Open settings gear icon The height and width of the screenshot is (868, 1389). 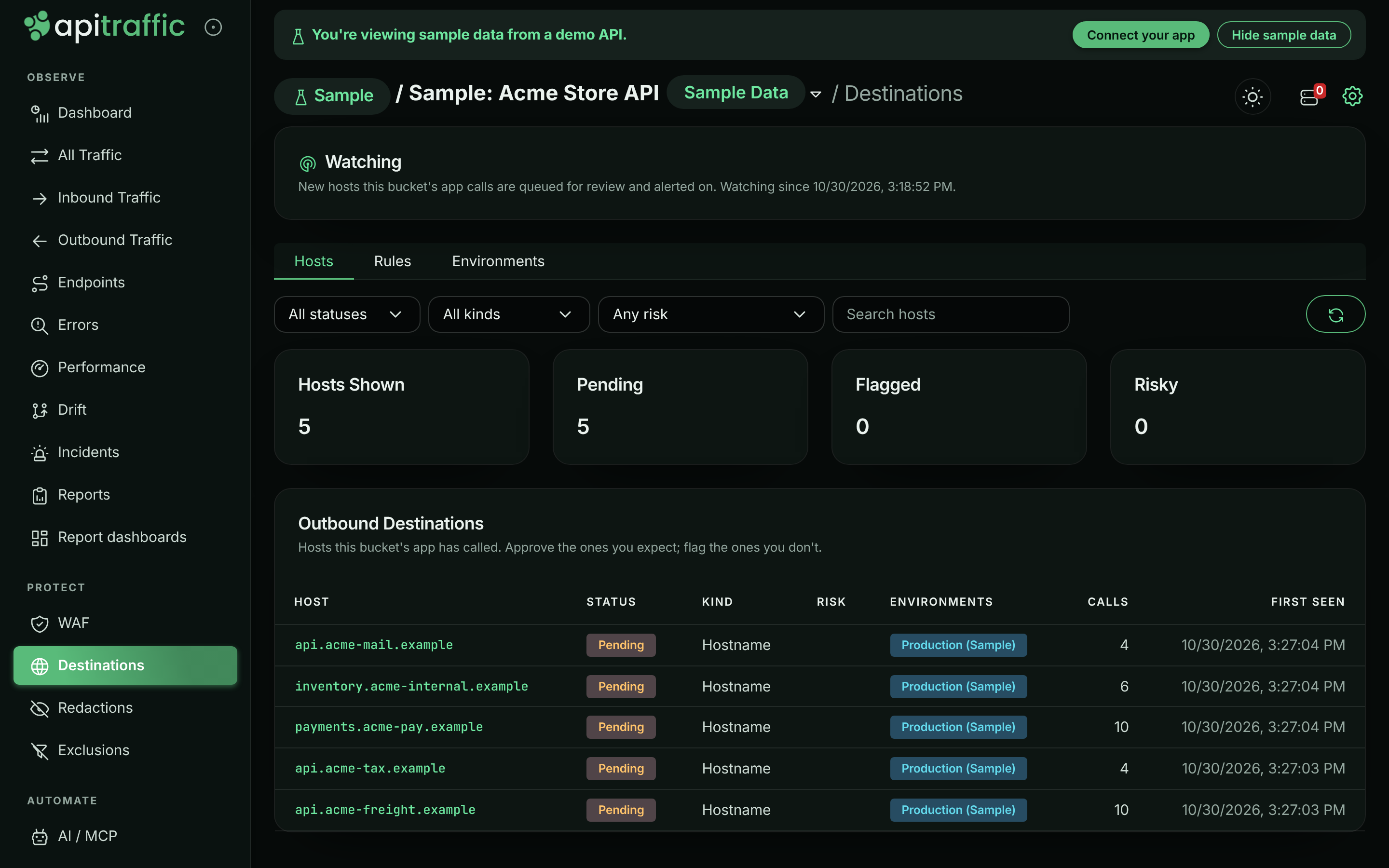click(1352, 96)
